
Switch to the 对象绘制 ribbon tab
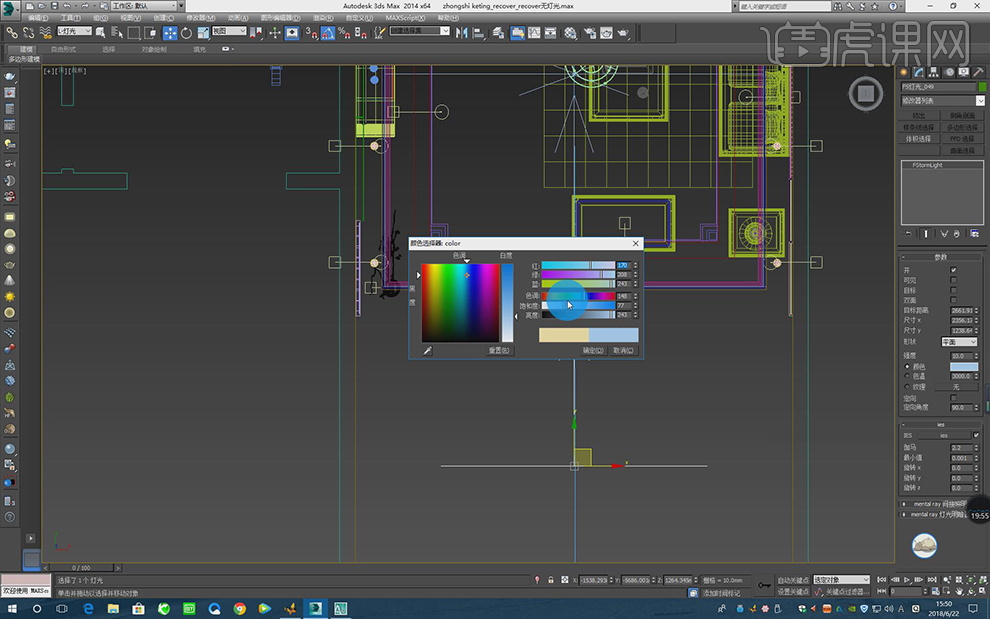[x=154, y=48]
